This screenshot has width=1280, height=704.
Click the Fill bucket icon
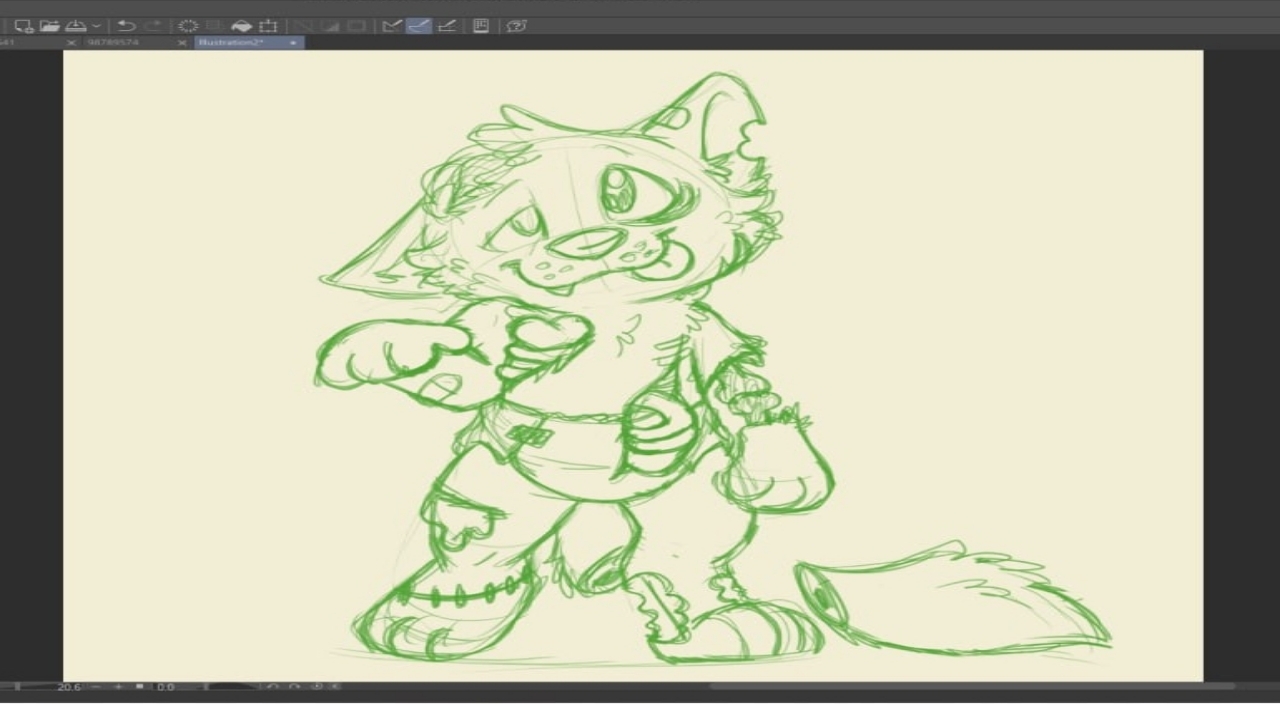point(241,26)
